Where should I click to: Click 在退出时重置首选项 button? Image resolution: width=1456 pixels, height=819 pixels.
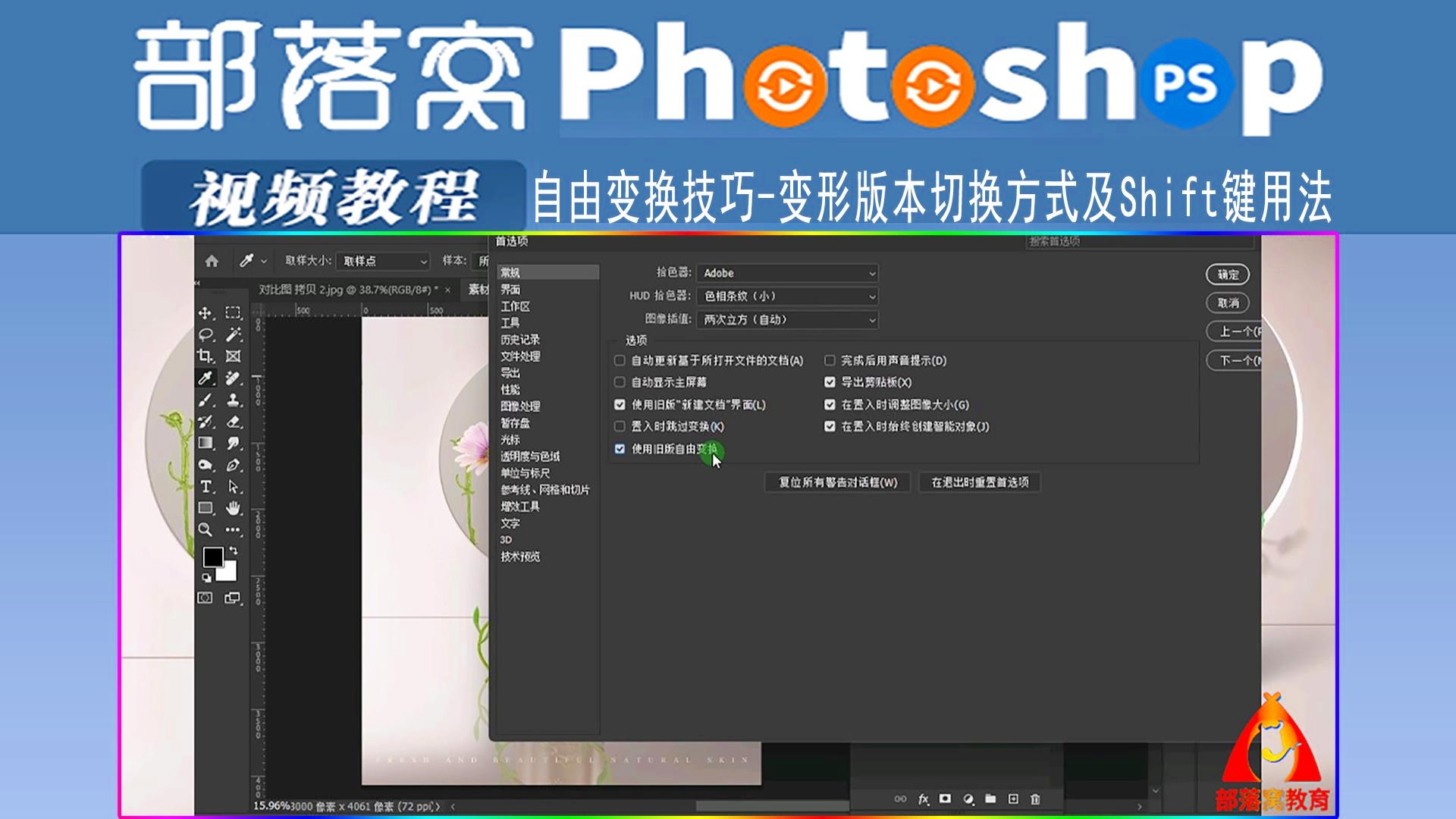tap(980, 482)
